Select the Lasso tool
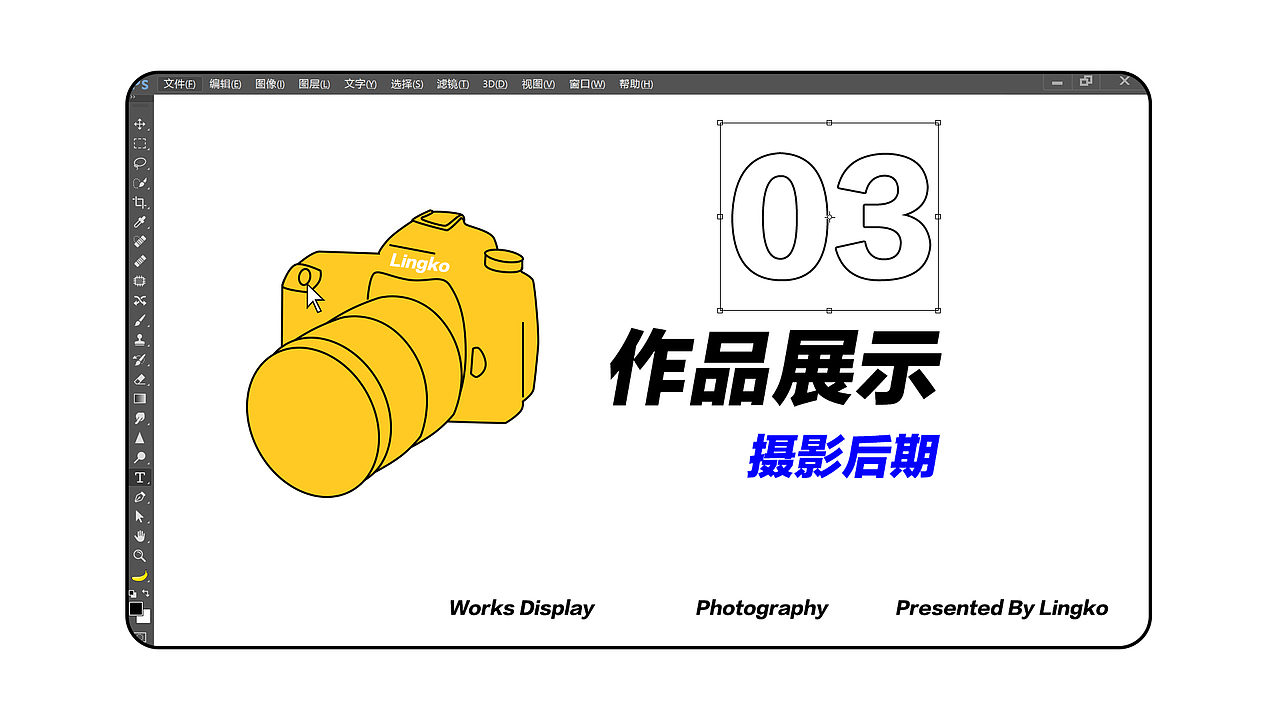The height and width of the screenshot is (720, 1280). pos(140,164)
